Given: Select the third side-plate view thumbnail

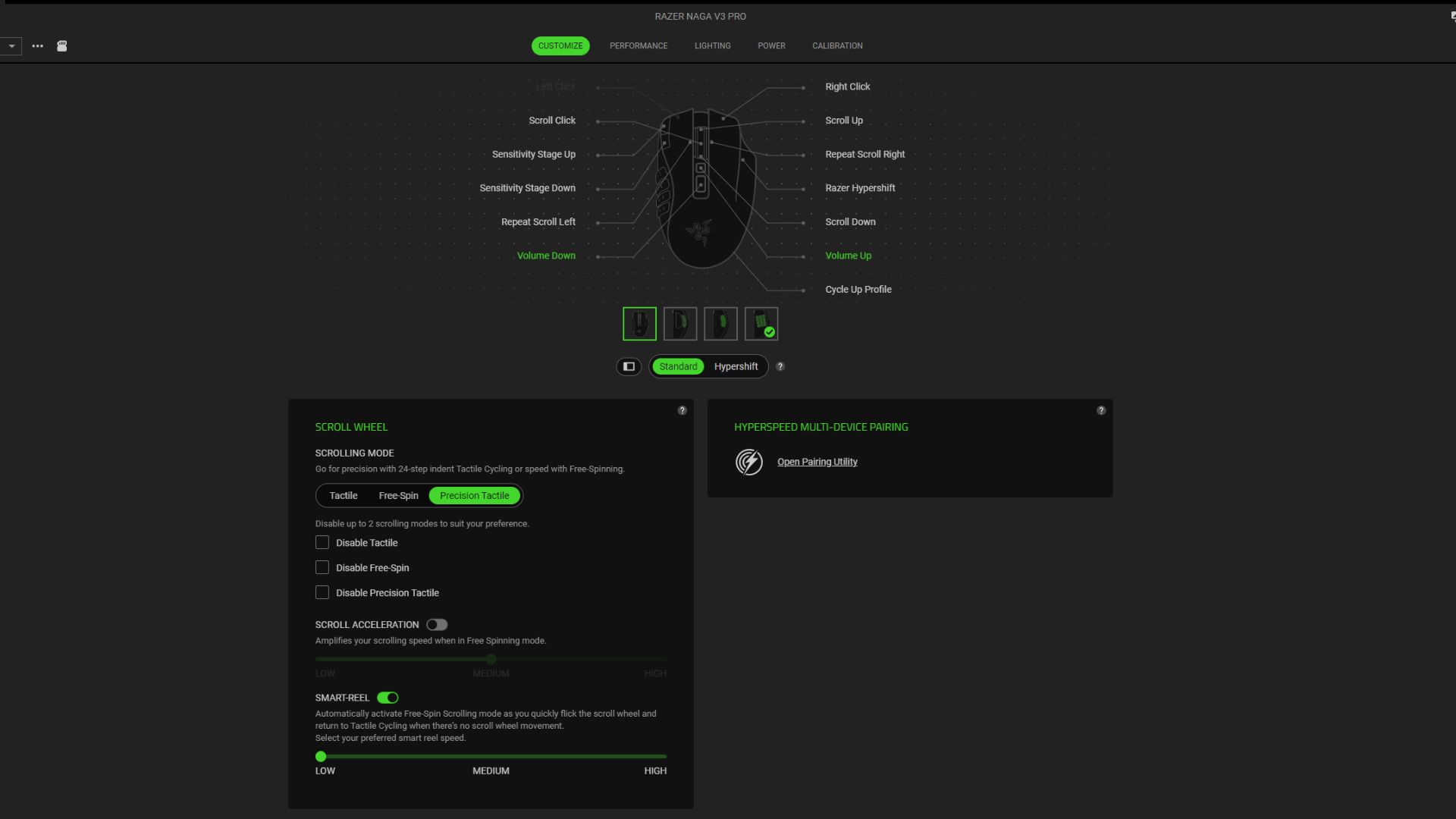Looking at the screenshot, I should point(720,324).
